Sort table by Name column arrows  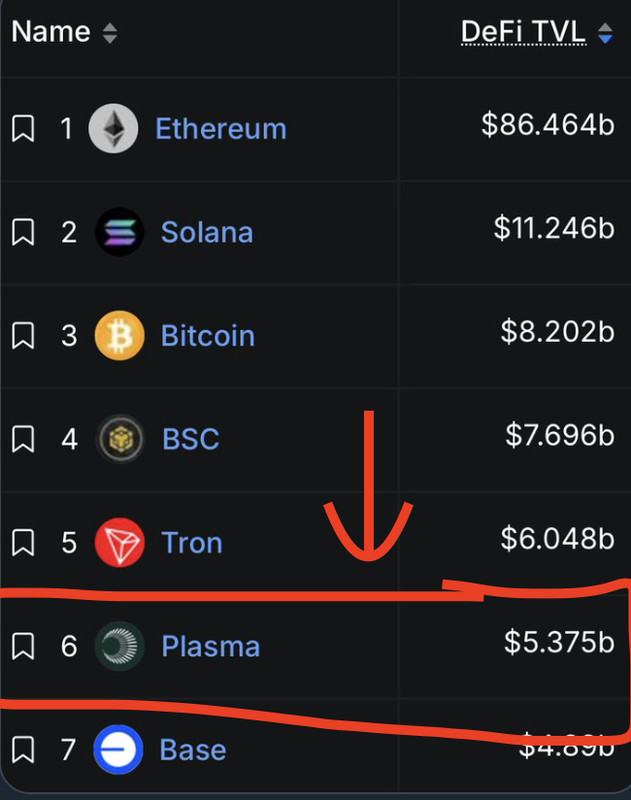(x=110, y=33)
